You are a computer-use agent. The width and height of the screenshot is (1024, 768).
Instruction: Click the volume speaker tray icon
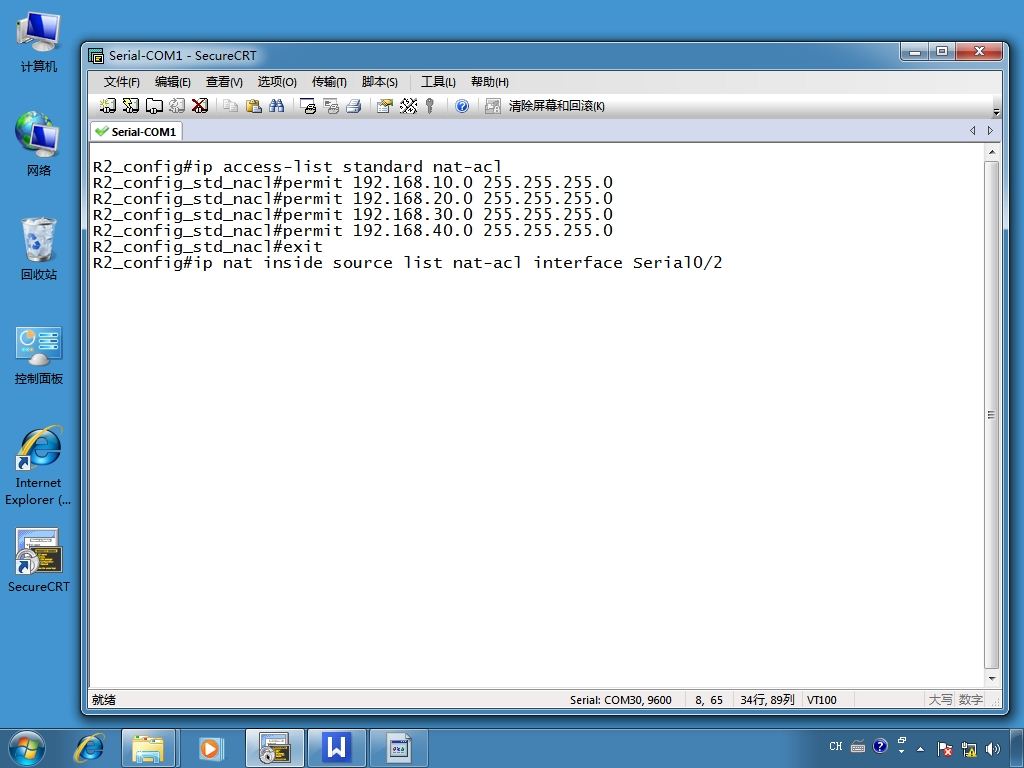point(993,749)
